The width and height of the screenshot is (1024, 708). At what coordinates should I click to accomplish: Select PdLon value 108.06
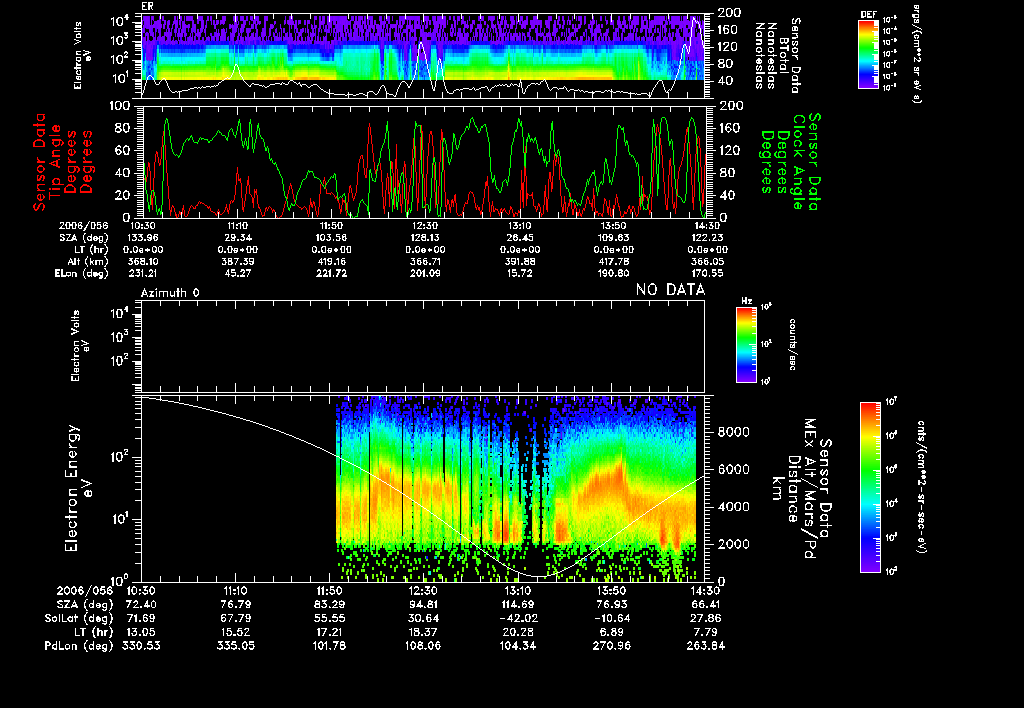click(423, 645)
